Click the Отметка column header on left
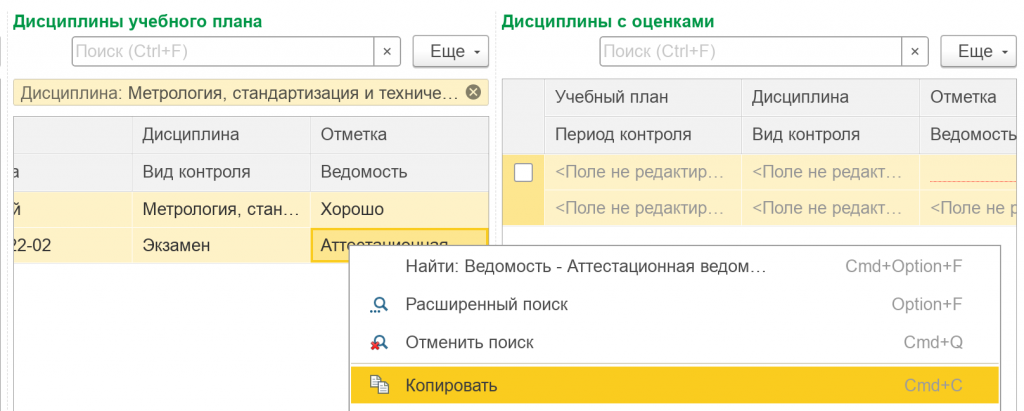 (353, 134)
